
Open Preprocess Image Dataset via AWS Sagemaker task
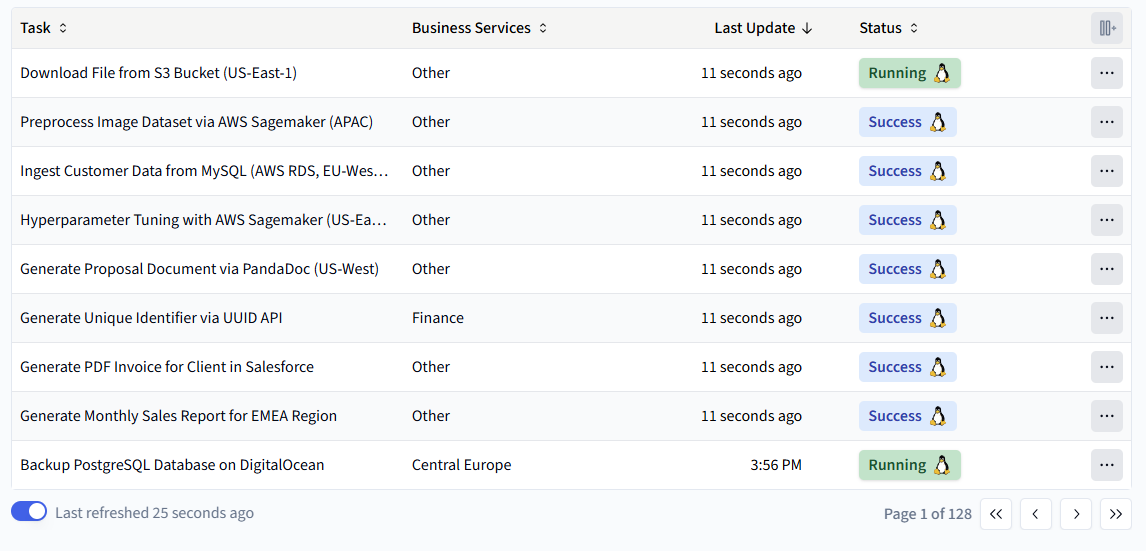[197, 122]
